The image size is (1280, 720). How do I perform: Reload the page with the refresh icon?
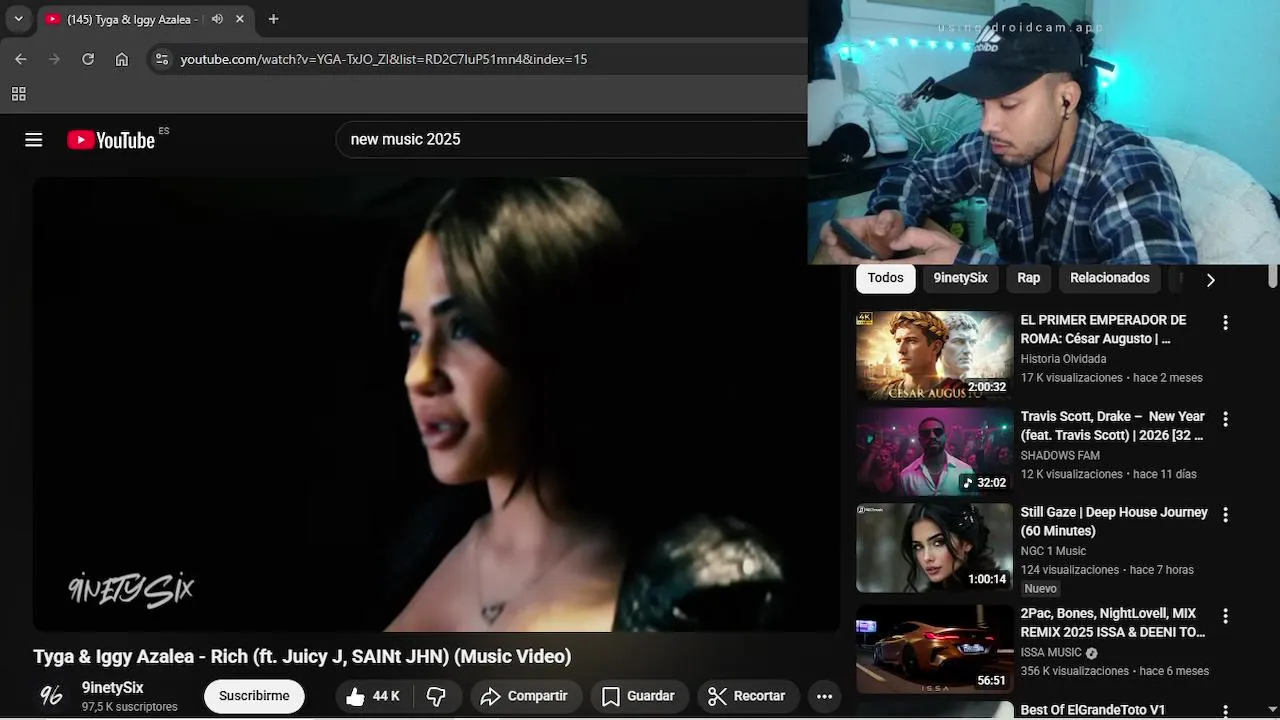pyautogui.click(x=88, y=59)
